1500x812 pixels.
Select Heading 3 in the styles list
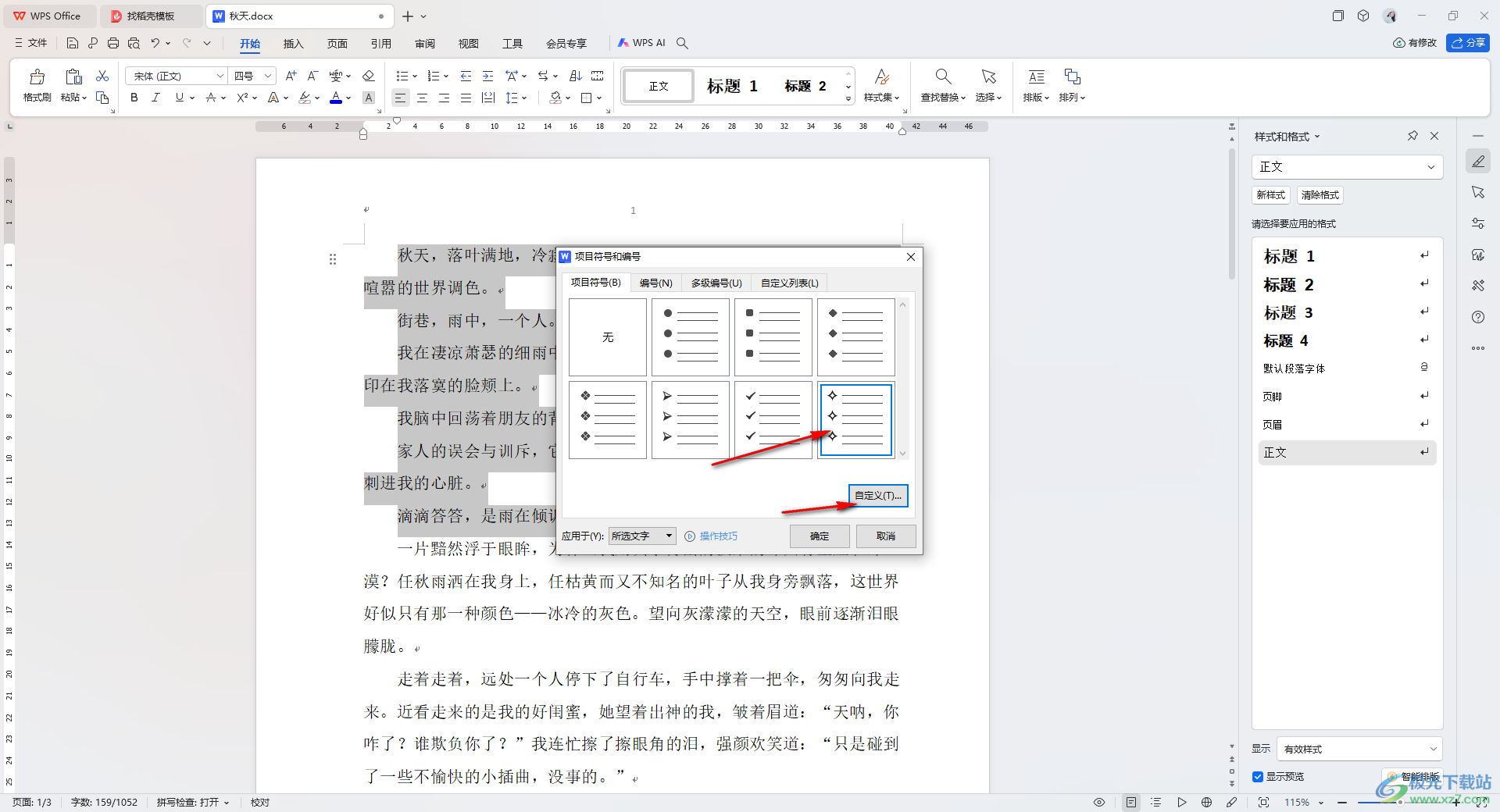[1289, 313]
